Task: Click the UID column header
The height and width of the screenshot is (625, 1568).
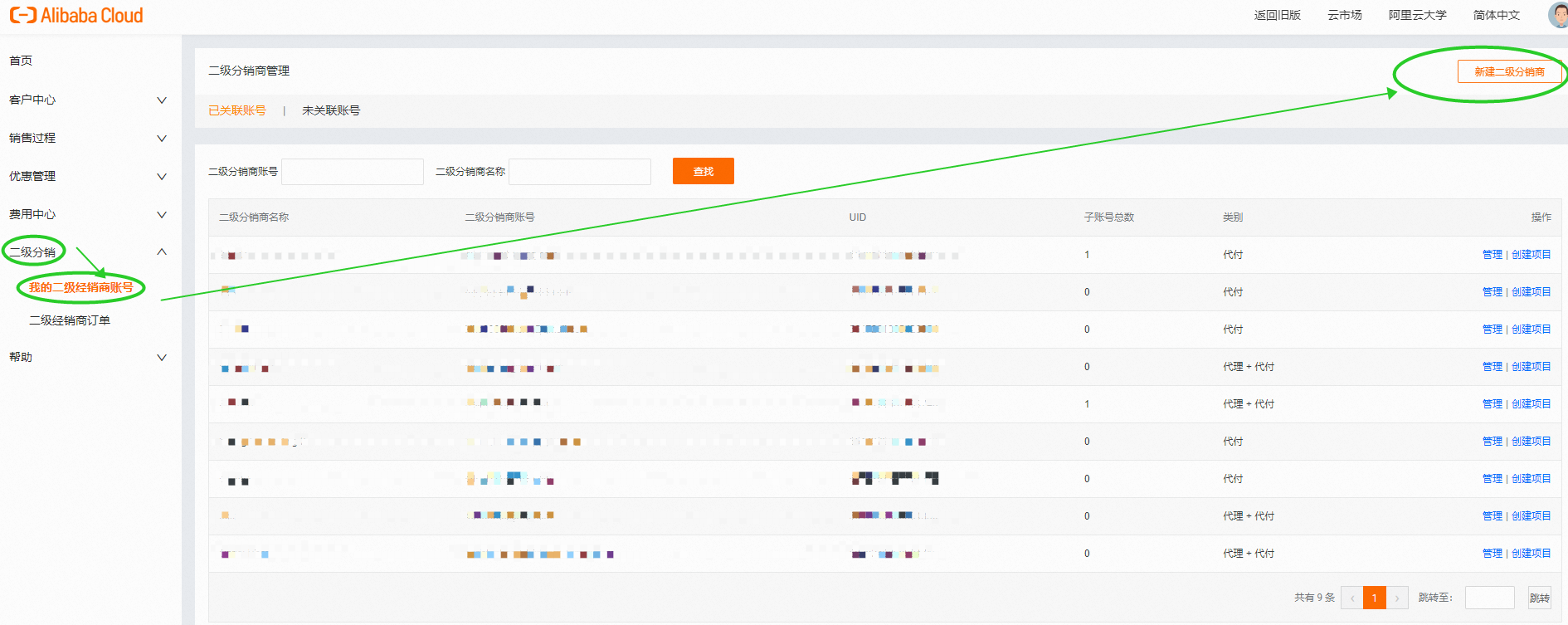Action: [858, 217]
